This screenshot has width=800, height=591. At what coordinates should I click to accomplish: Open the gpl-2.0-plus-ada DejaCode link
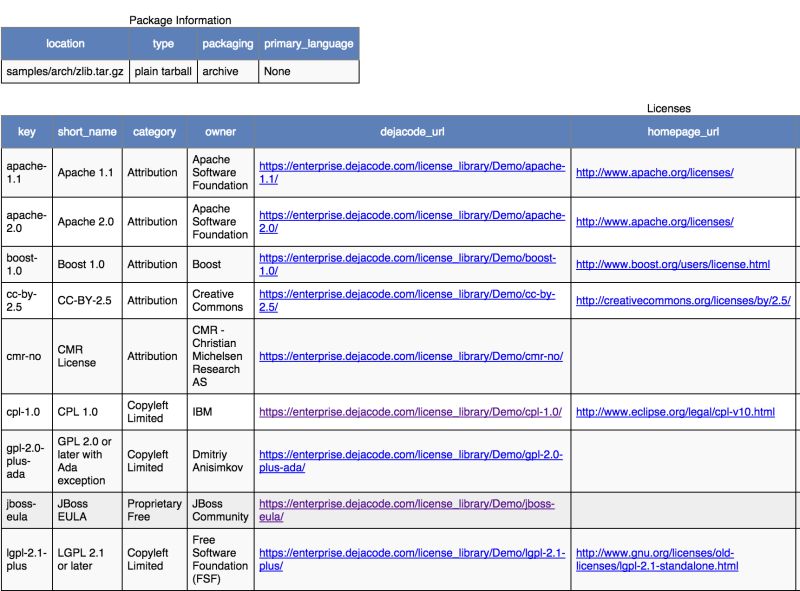(x=408, y=455)
